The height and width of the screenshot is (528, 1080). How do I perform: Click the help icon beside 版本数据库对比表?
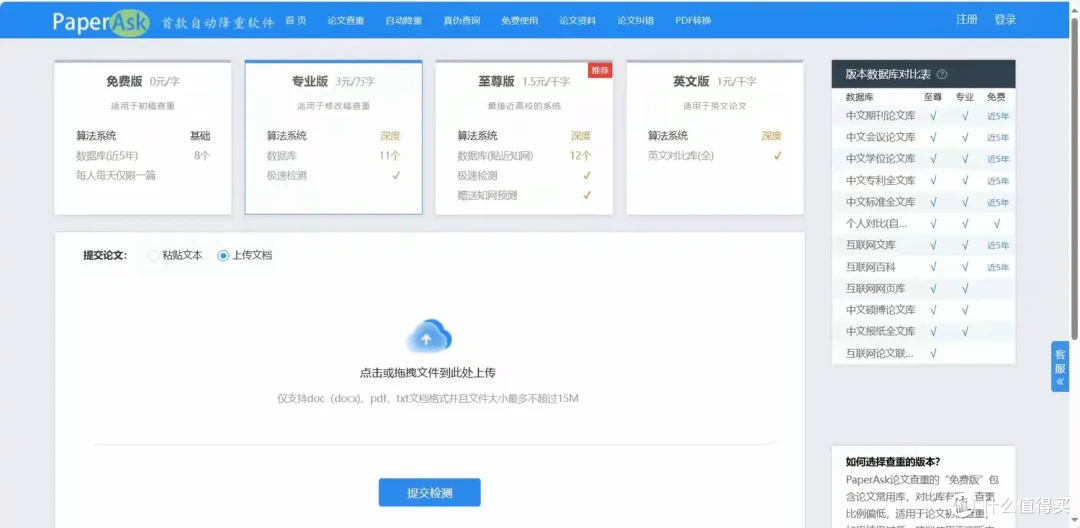pos(942,74)
